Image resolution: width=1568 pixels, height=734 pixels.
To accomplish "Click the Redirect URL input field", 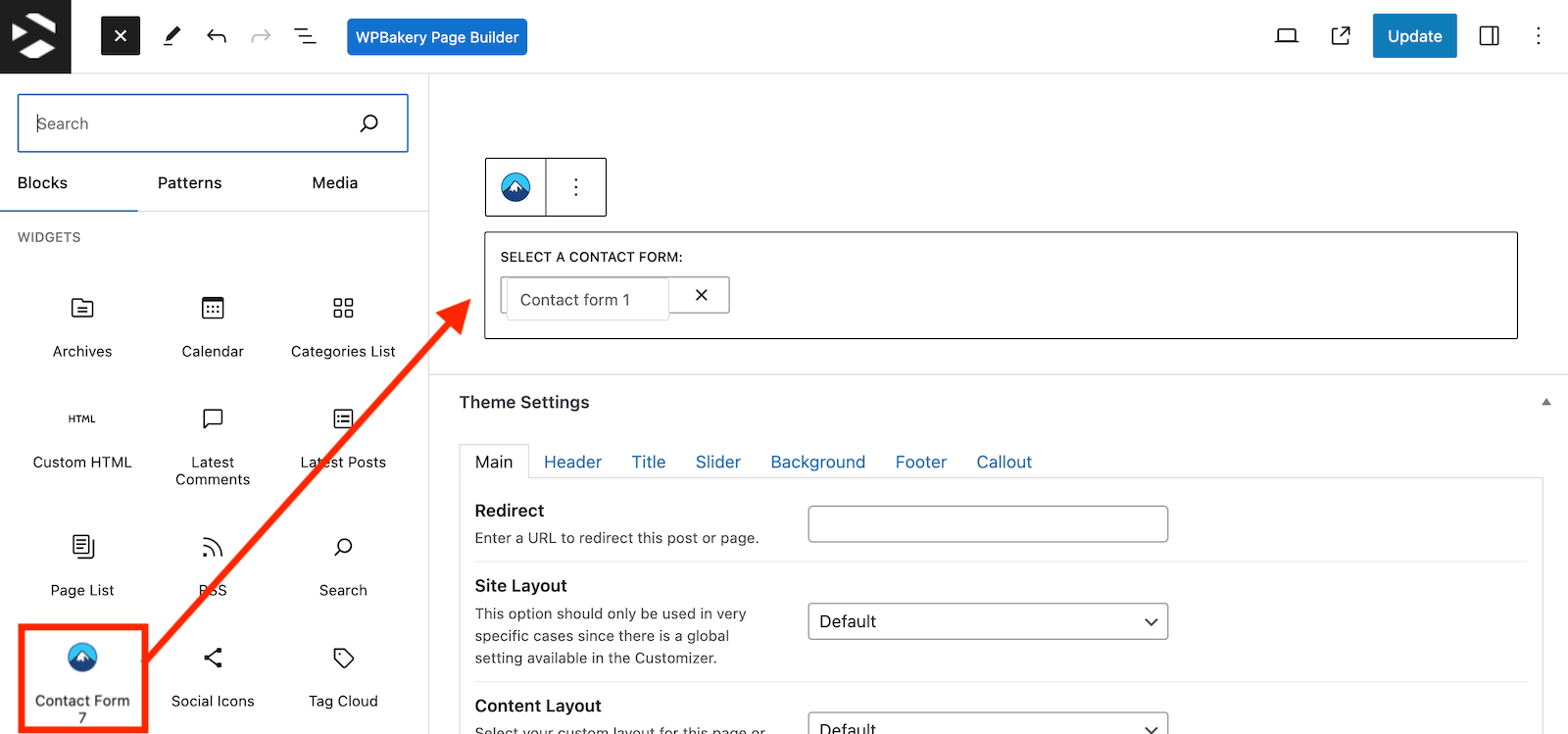I will point(988,524).
